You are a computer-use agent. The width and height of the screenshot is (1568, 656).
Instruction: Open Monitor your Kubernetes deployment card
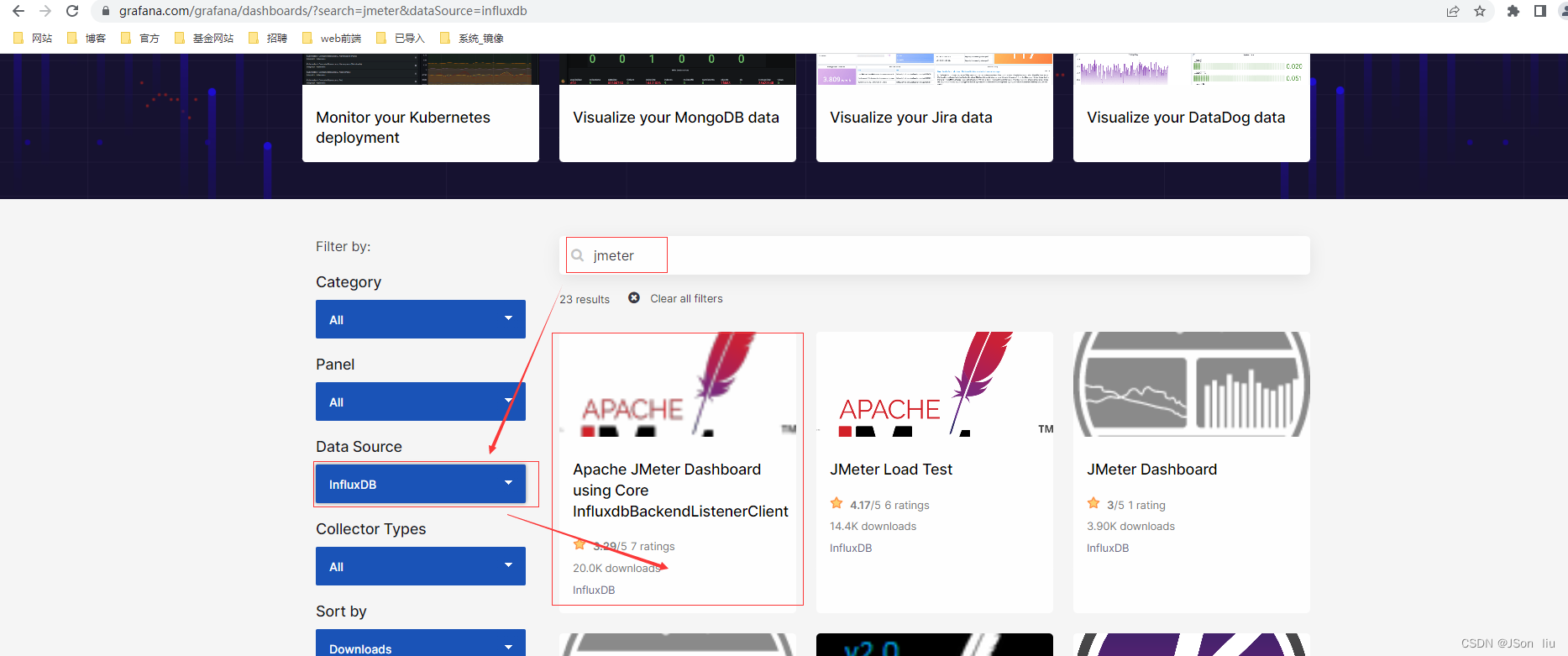(x=421, y=108)
